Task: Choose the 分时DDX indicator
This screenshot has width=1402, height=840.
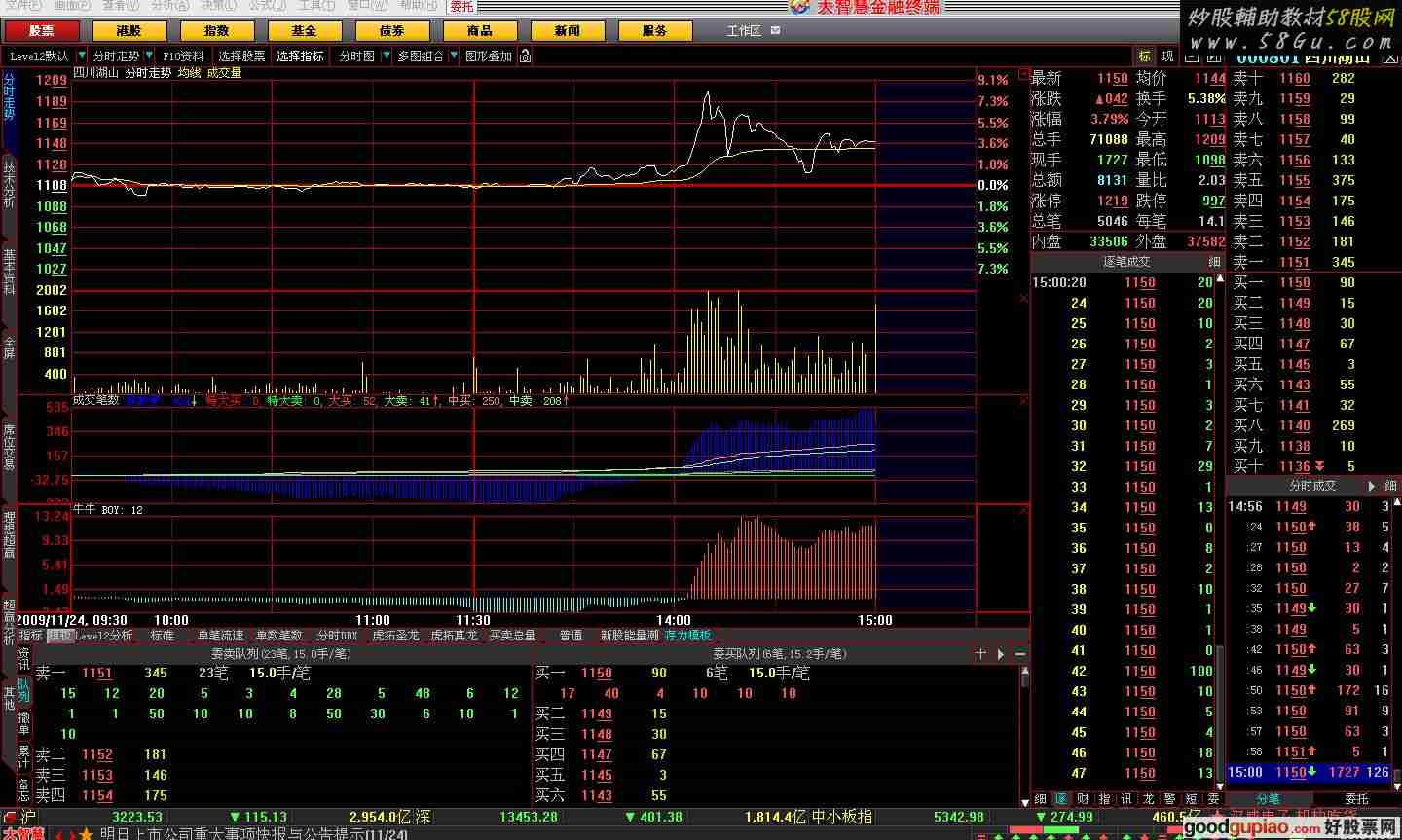Action: (337, 636)
